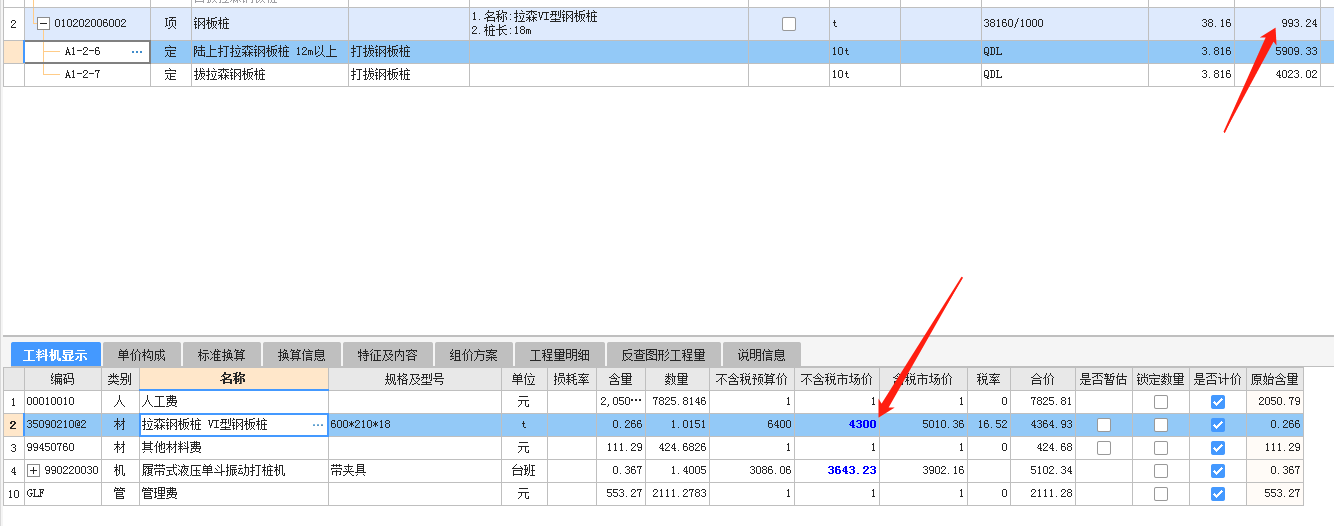Screen dimensions: 1334x526
Task: Select 拔拉森钢板桩 name cell
Action: tap(269, 74)
